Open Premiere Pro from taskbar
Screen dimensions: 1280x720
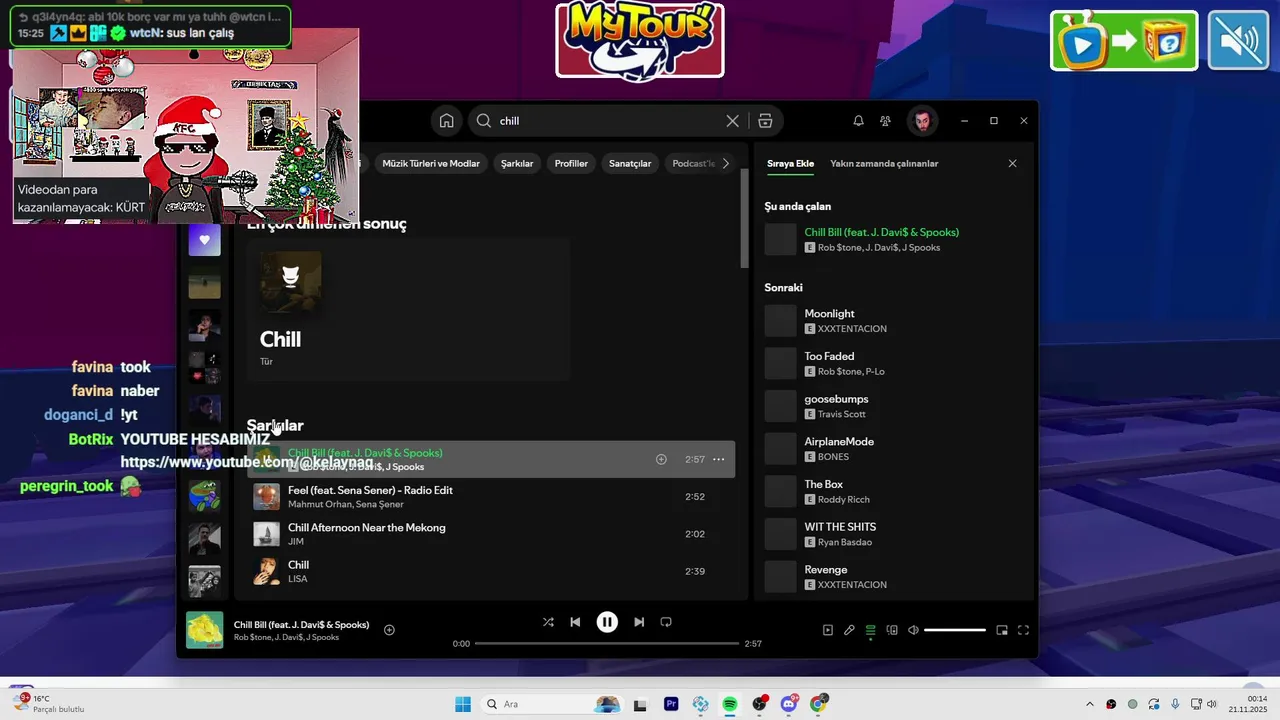point(671,704)
